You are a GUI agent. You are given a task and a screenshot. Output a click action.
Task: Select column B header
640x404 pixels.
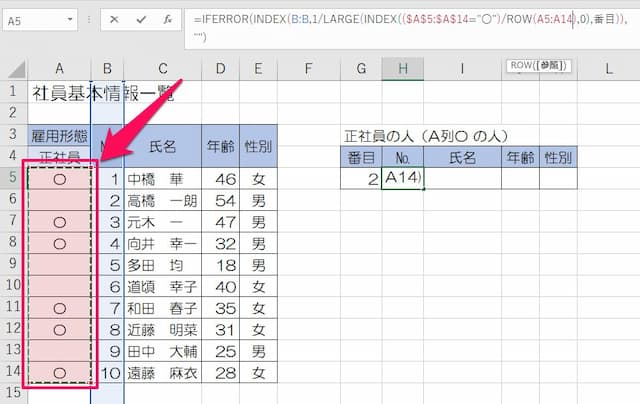coord(107,69)
